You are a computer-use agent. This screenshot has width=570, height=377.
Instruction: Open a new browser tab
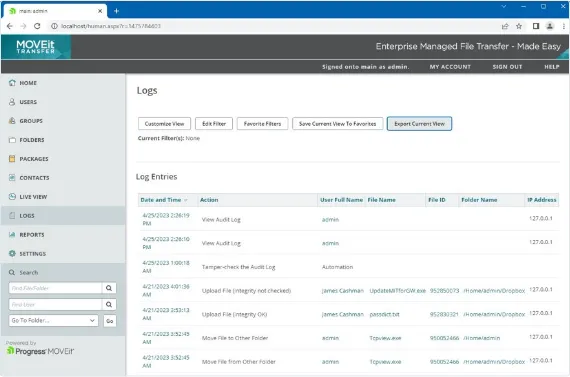click(x=116, y=11)
